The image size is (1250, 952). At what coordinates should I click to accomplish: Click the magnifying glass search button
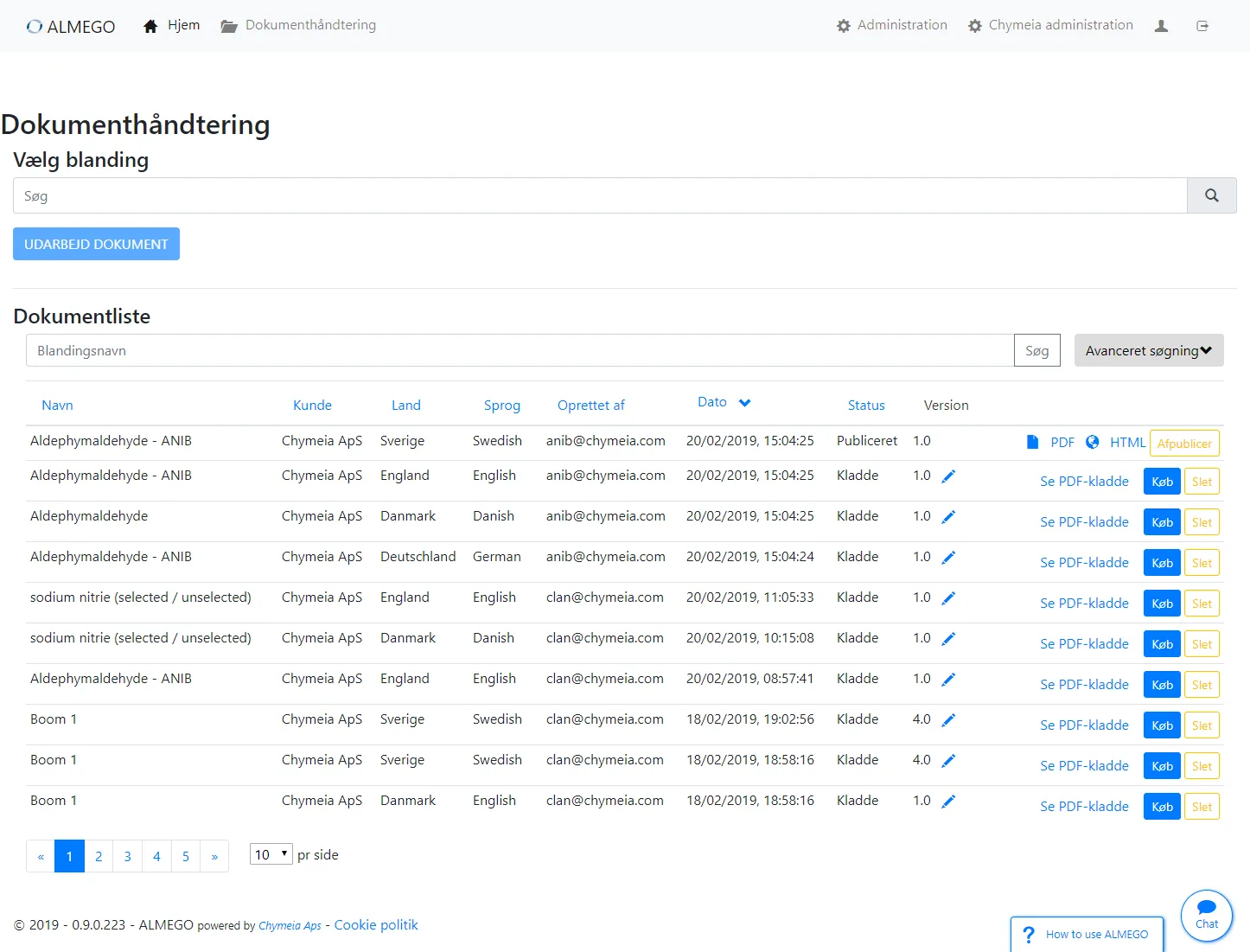1212,195
